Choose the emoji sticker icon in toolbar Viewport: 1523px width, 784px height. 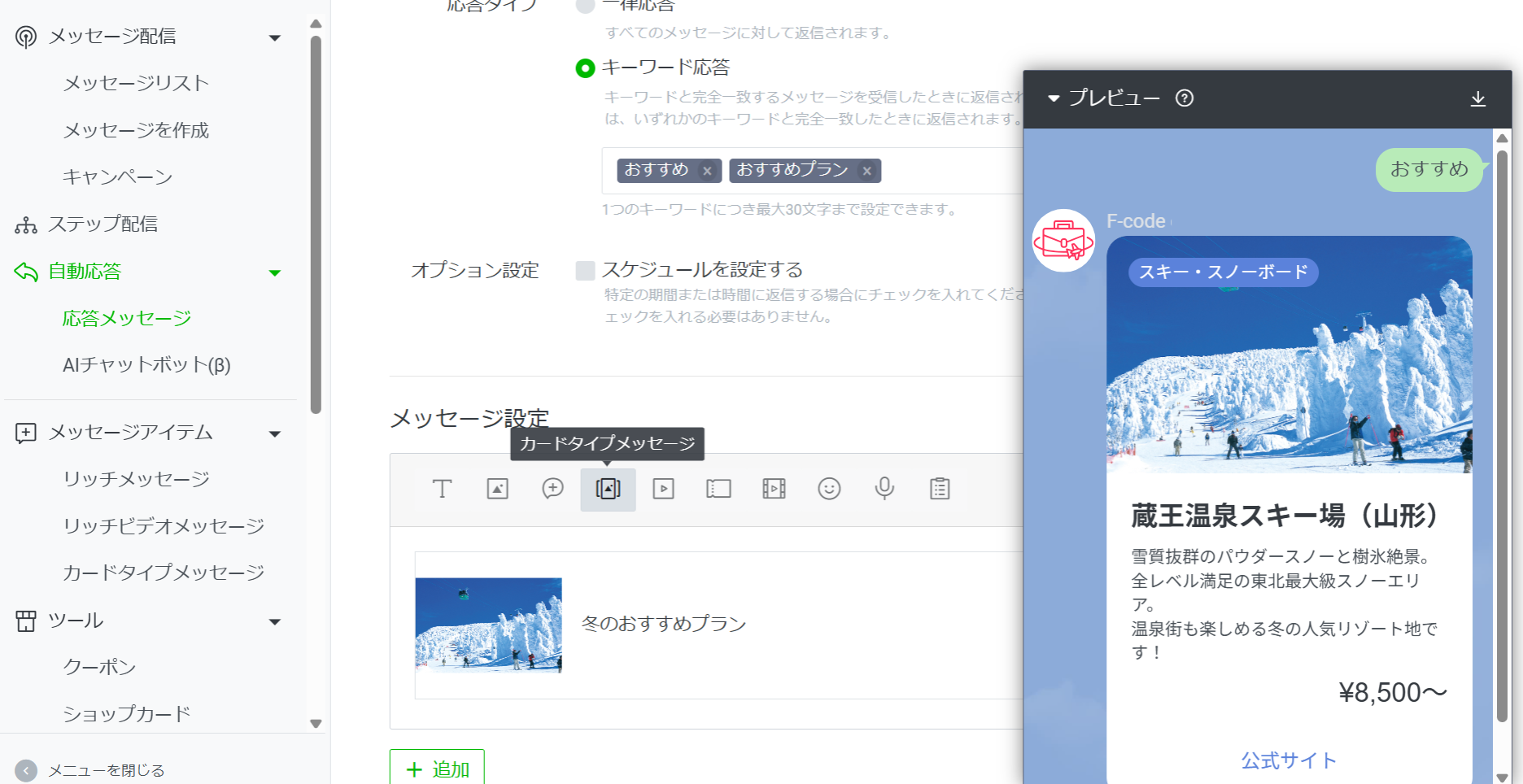pyautogui.click(x=829, y=489)
